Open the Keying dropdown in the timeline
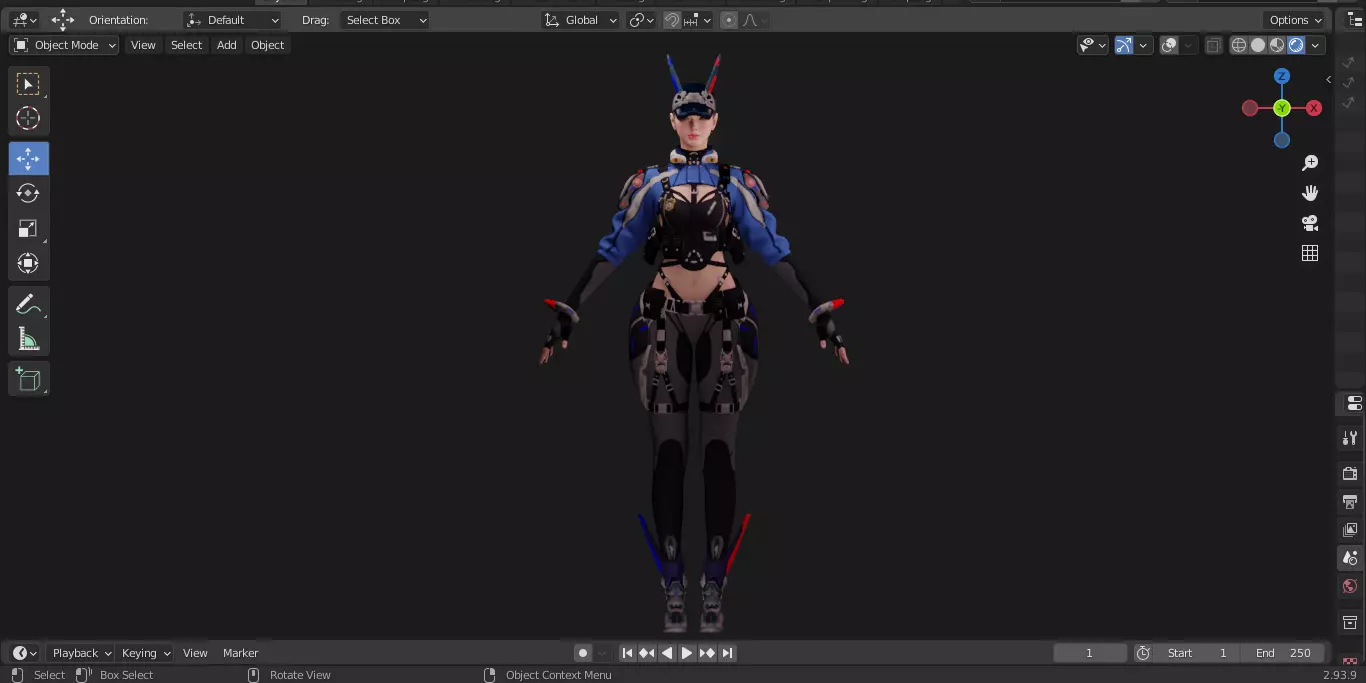1366x683 pixels. tap(146, 653)
